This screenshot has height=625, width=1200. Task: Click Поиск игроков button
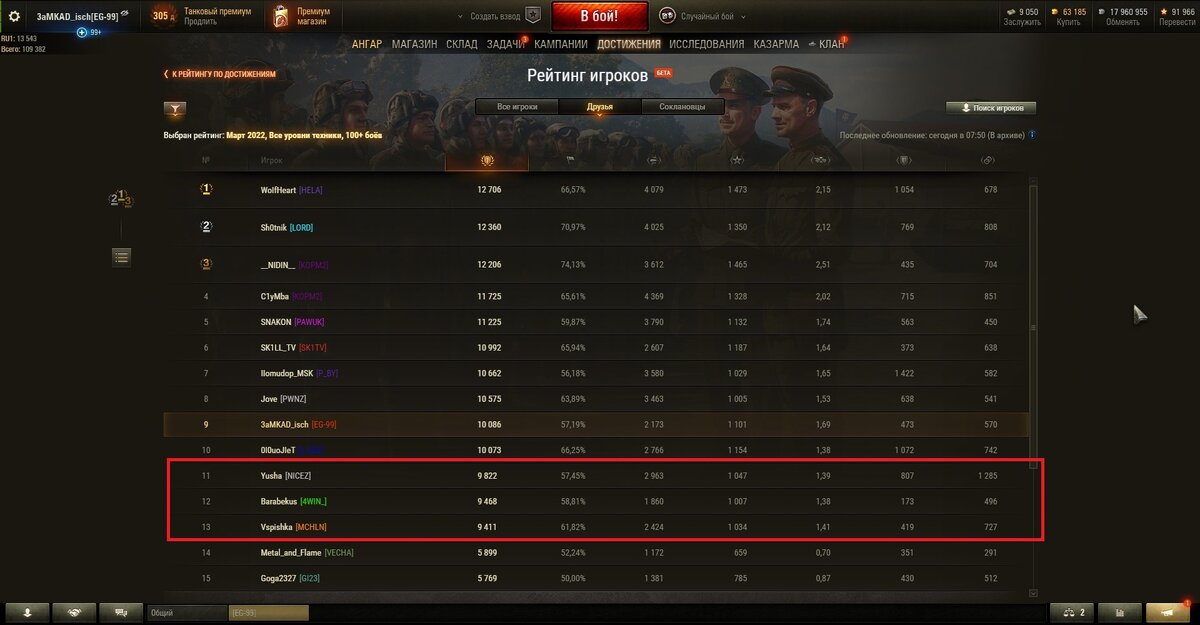[991, 108]
